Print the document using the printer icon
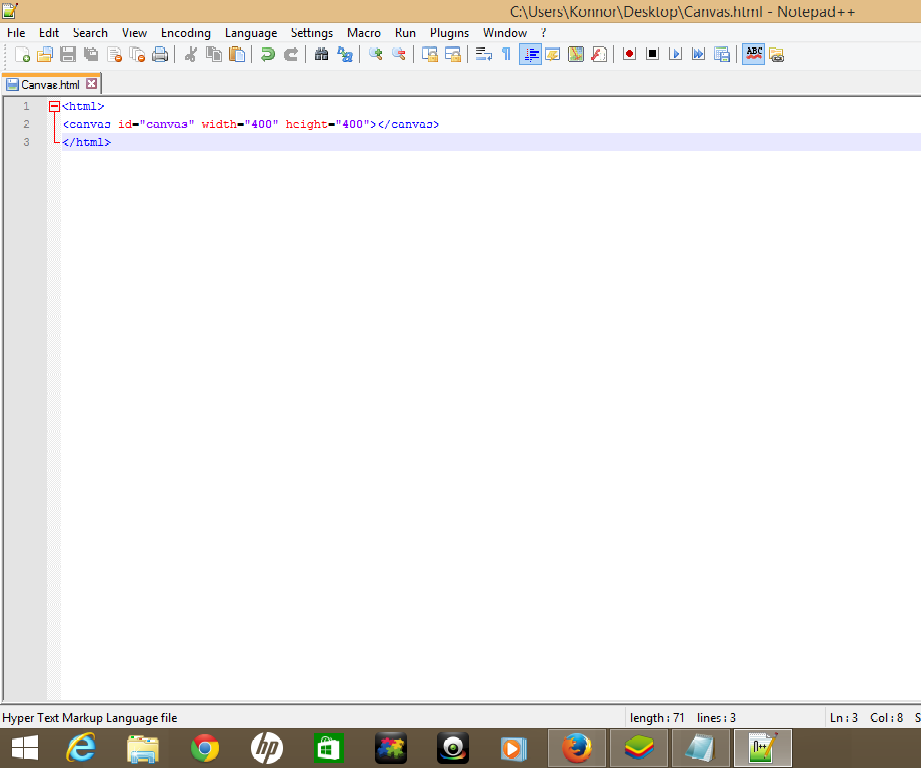Screen dimensions: 921x768 160,55
